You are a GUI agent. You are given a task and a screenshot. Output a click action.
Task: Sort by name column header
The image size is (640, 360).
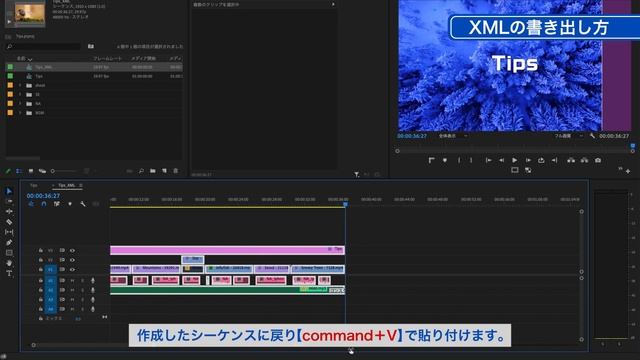point(21,58)
